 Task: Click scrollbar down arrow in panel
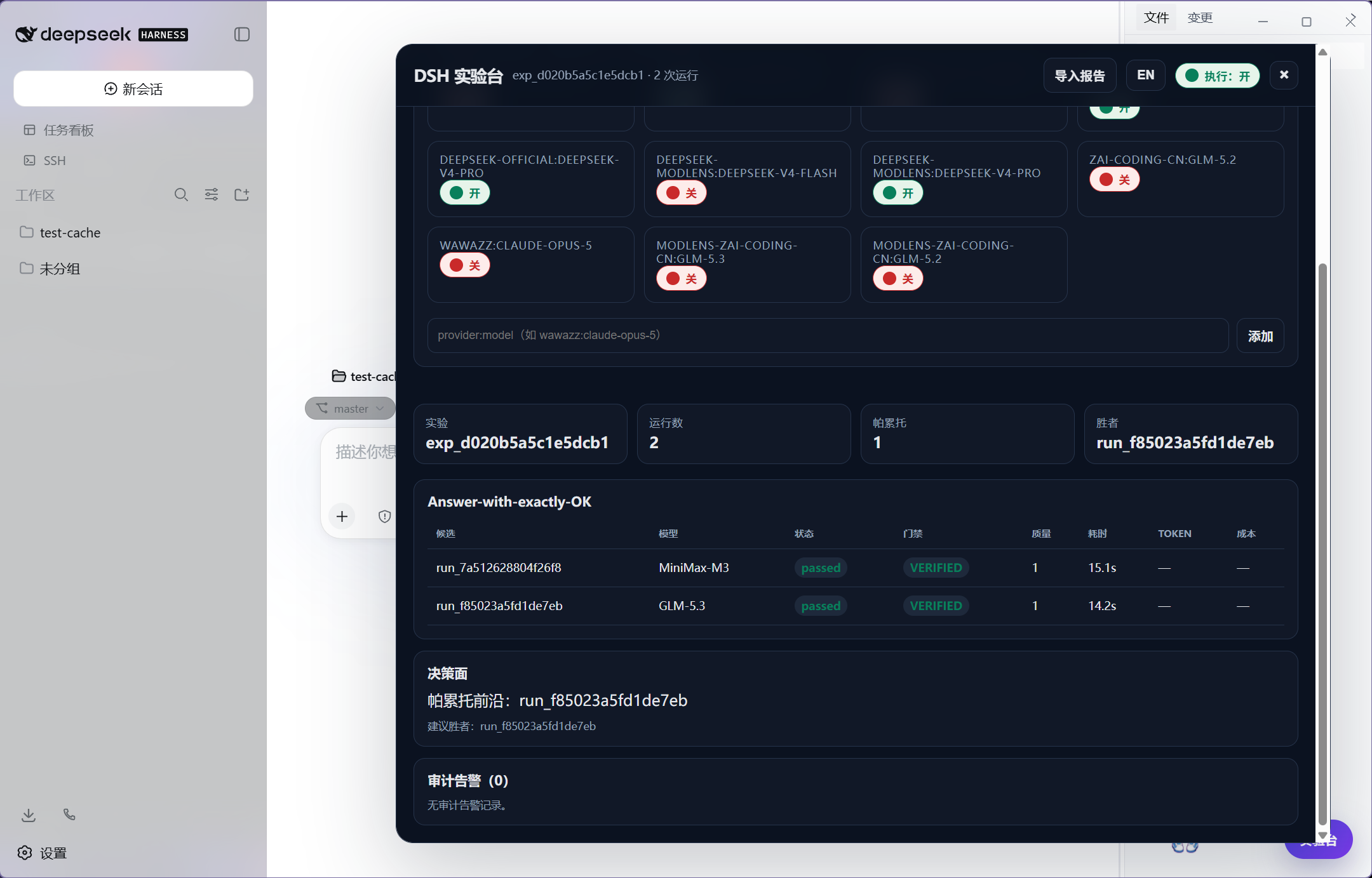pos(1322,835)
